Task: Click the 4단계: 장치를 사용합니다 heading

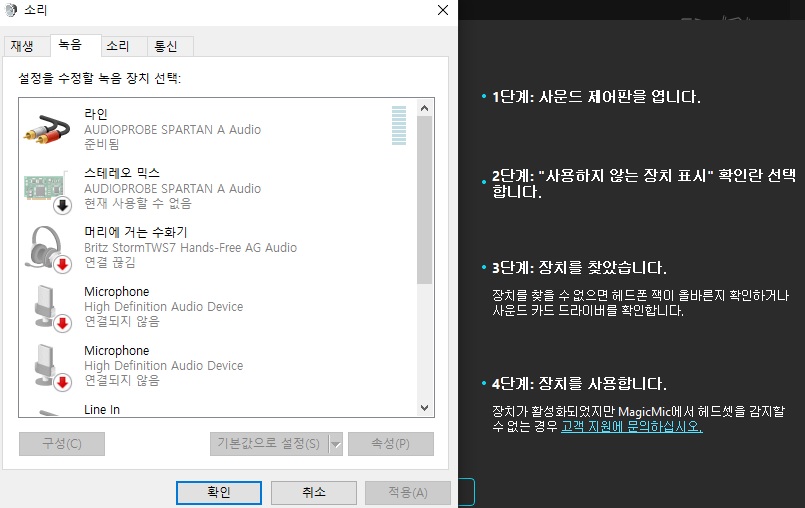Action: pyautogui.click(x=579, y=384)
